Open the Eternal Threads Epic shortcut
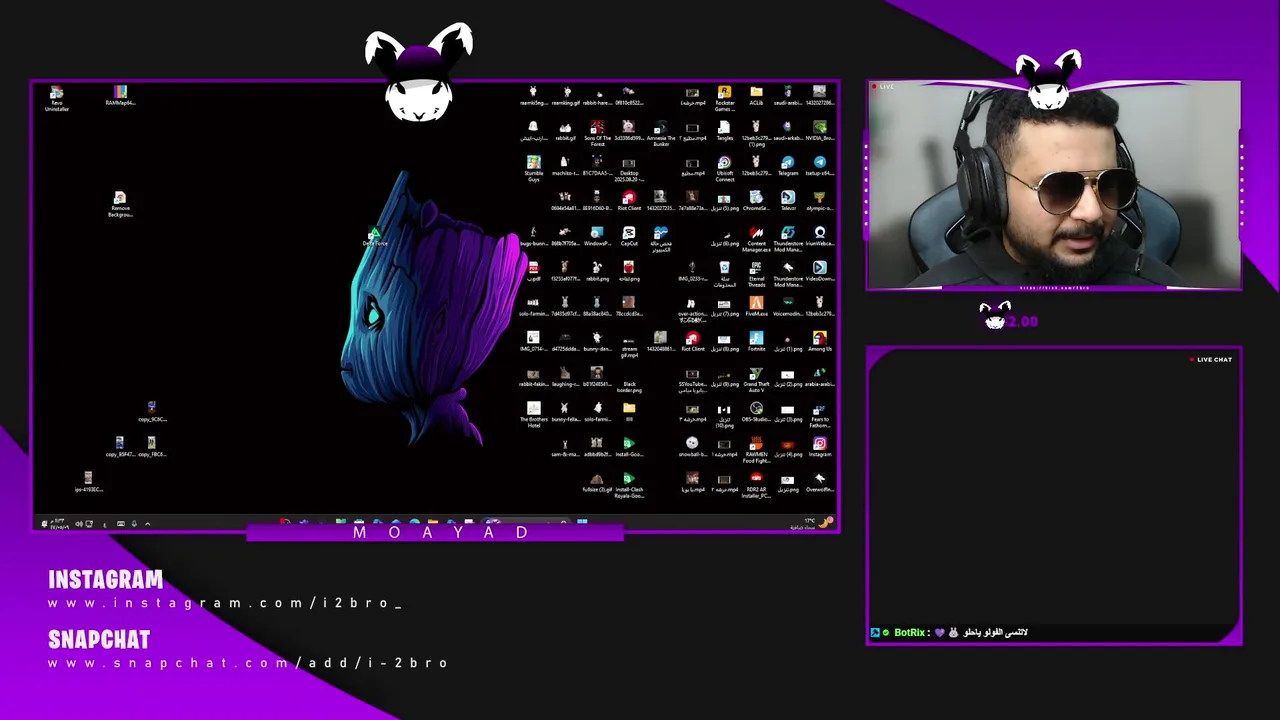Viewport: 1280px width, 720px height. click(756, 274)
